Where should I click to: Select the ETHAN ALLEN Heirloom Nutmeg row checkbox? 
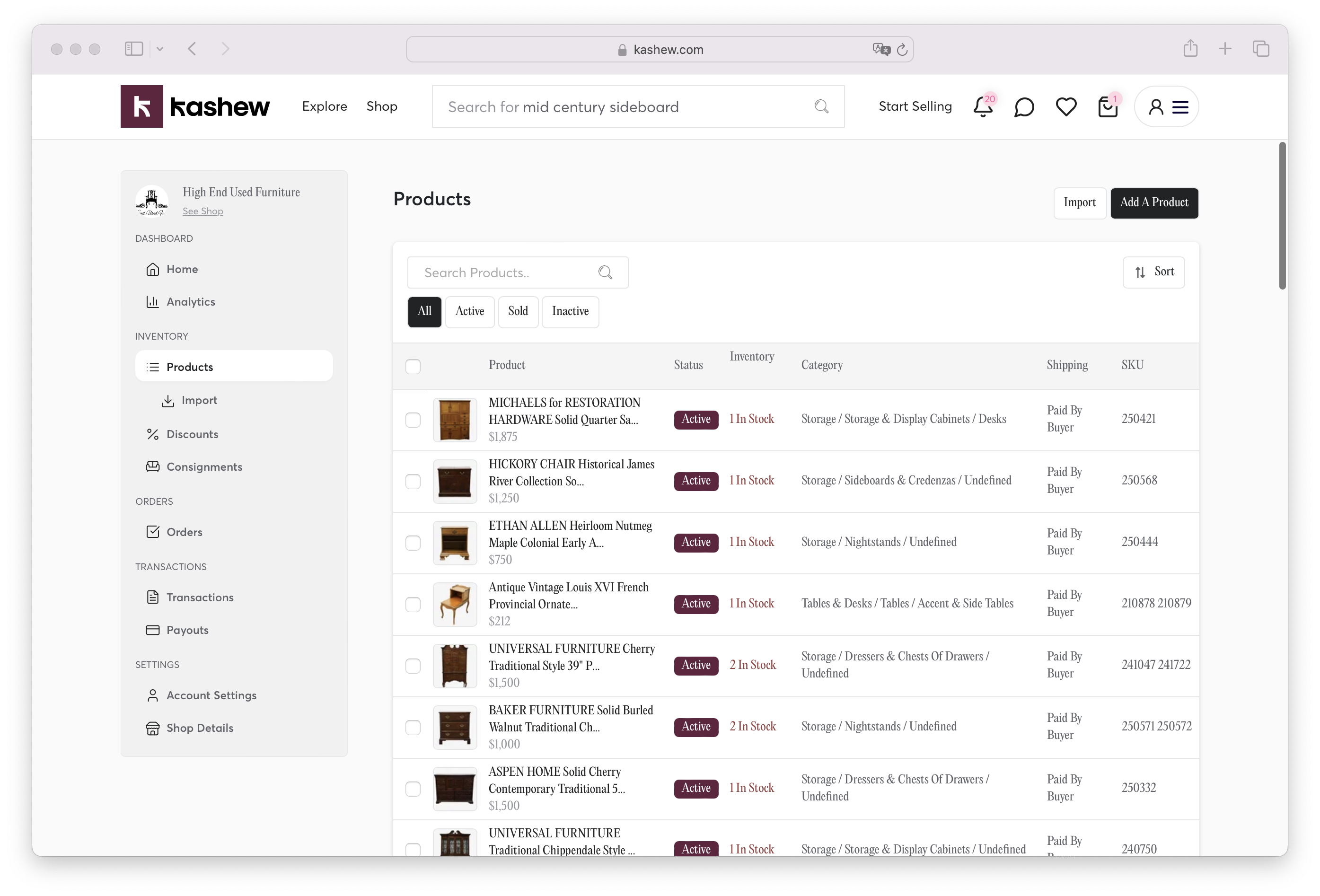[413, 543]
